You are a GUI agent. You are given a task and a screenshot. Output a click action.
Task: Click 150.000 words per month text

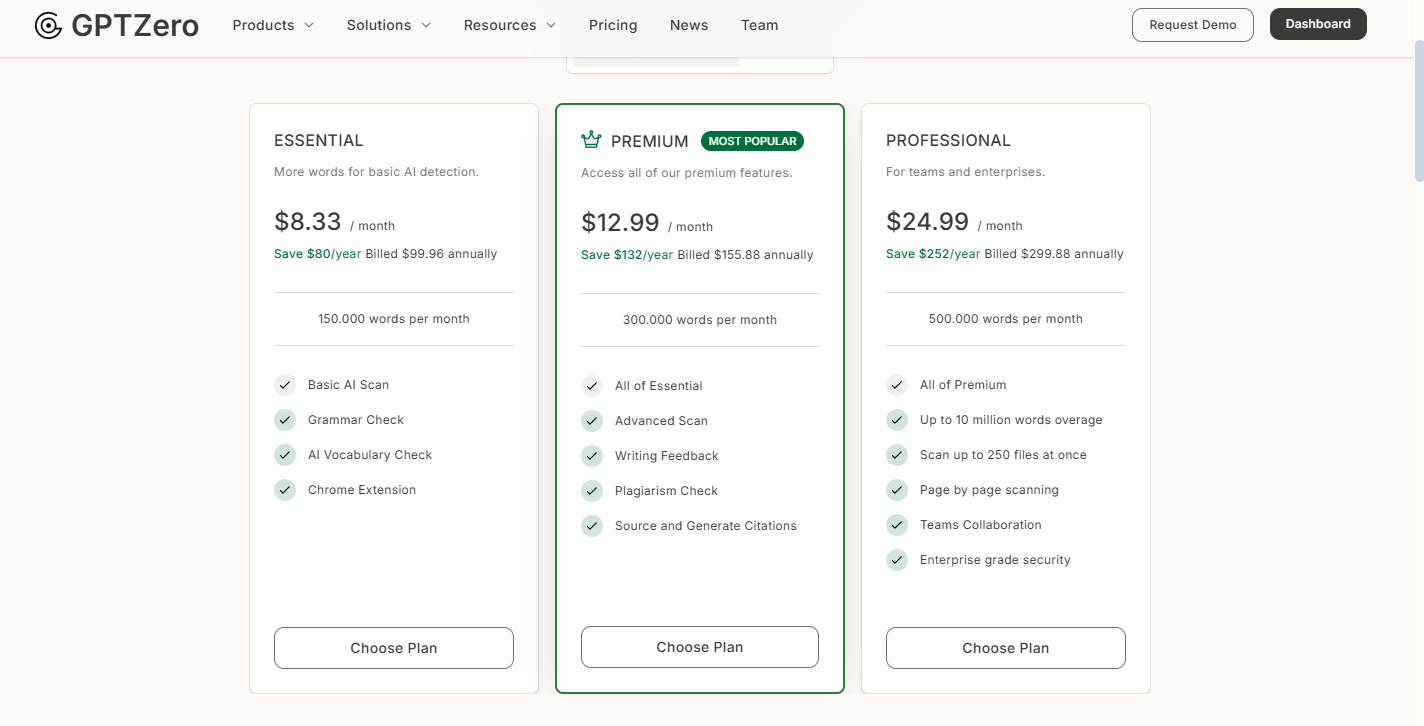pyautogui.click(x=394, y=319)
